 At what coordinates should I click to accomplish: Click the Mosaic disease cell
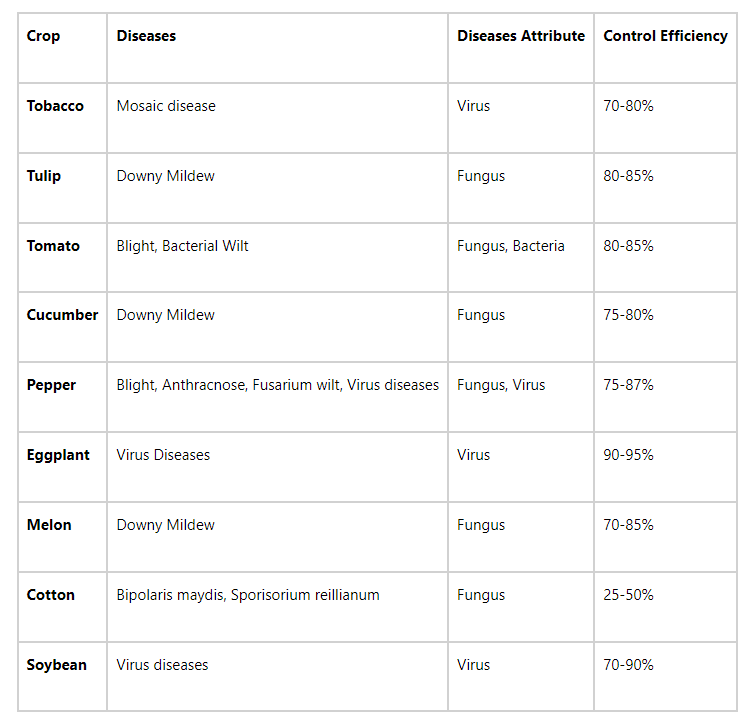click(x=166, y=106)
